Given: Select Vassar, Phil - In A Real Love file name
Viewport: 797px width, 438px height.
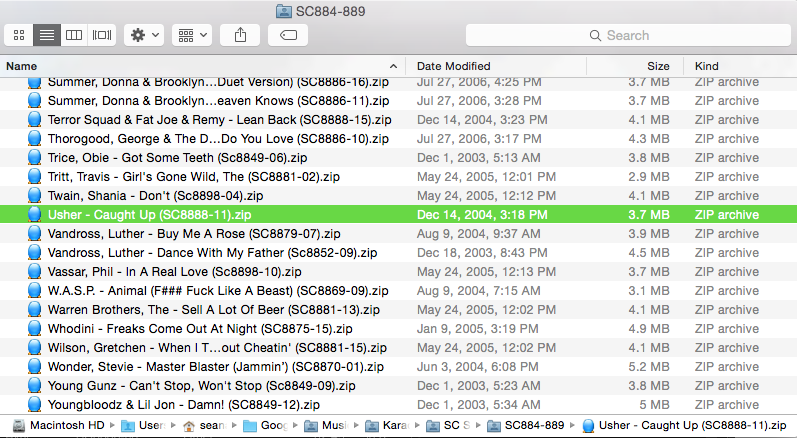Looking at the screenshot, I should [x=174, y=272].
